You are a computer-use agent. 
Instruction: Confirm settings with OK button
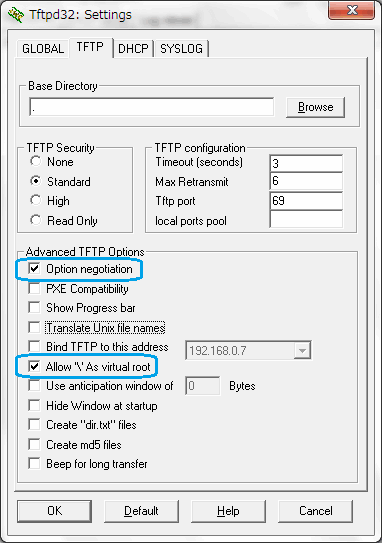pos(54,511)
